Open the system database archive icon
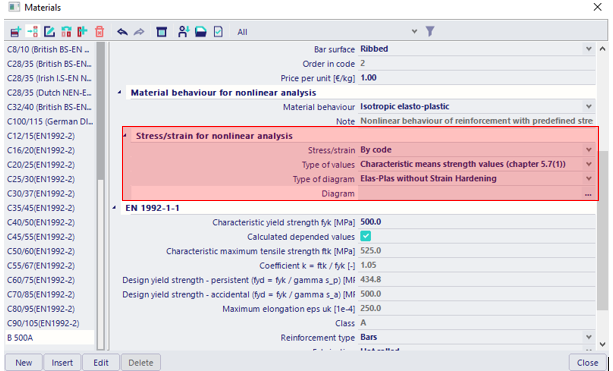This screenshot has width=613, height=371. pyautogui.click(x=161, y=32)
